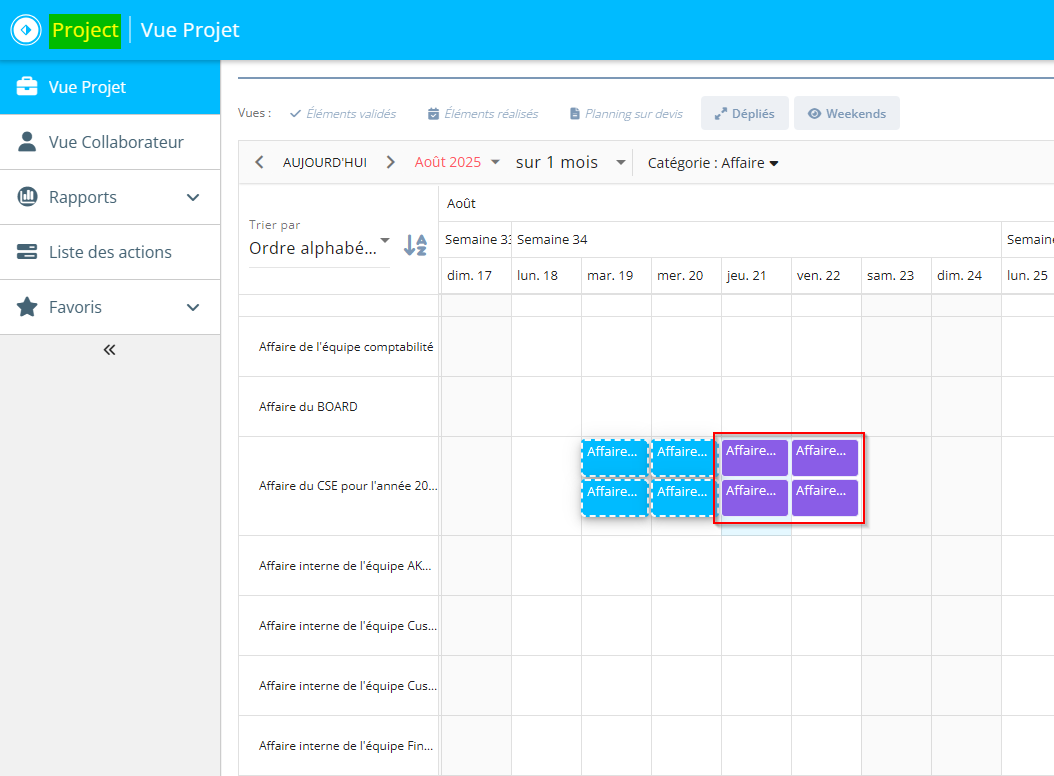Click the Dépliés button

click(744, 114)
